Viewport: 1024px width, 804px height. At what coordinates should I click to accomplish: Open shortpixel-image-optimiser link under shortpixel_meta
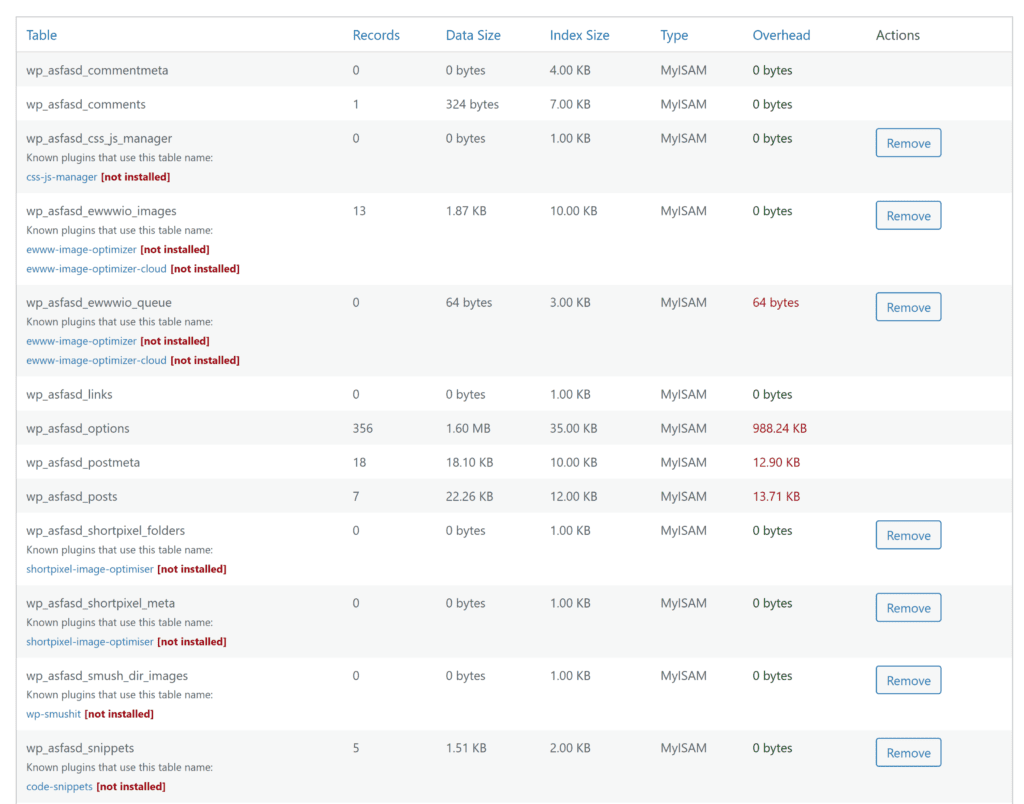coord(89,641)
